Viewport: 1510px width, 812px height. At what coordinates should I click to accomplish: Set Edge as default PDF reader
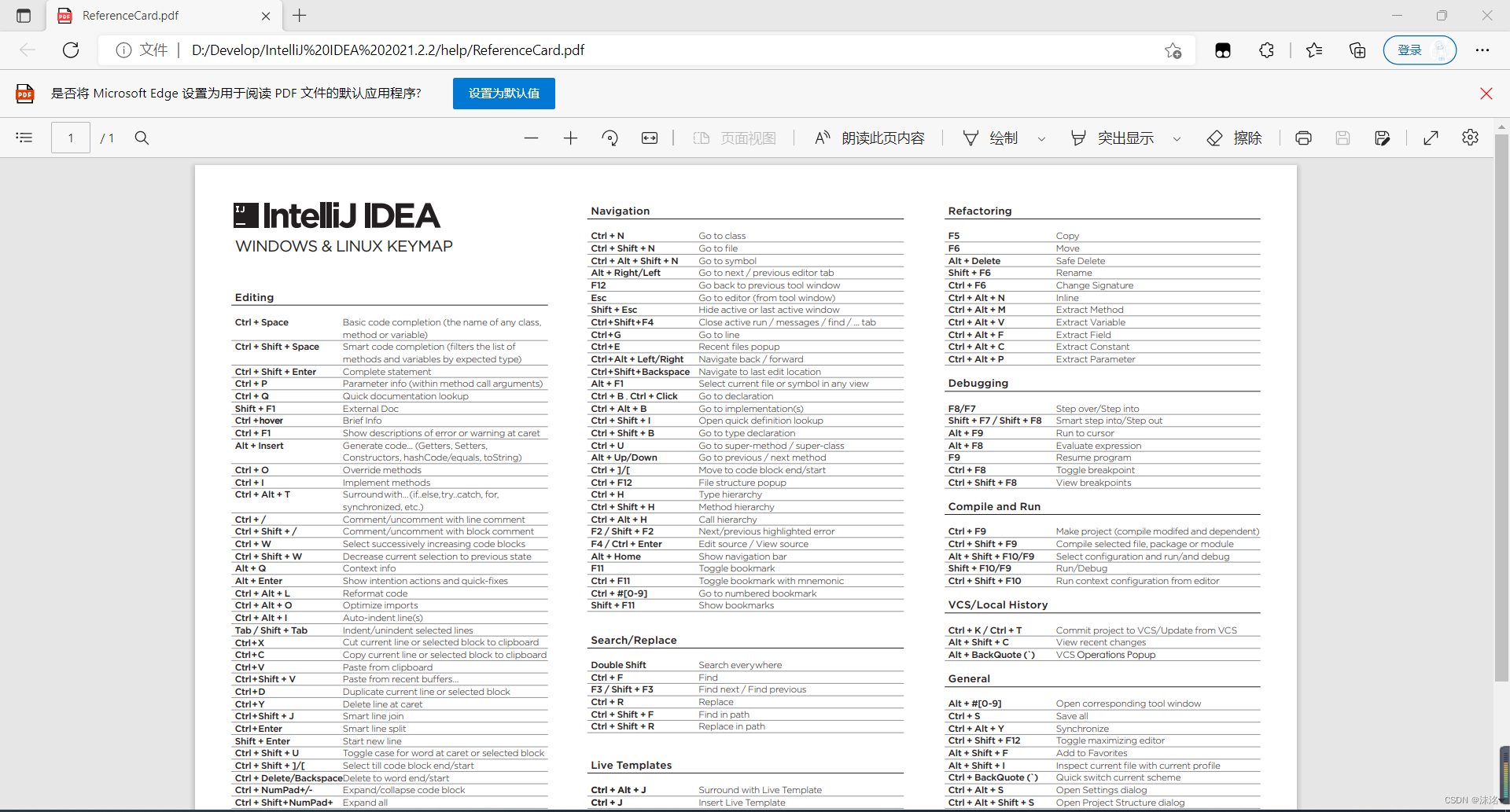(504, 94)
